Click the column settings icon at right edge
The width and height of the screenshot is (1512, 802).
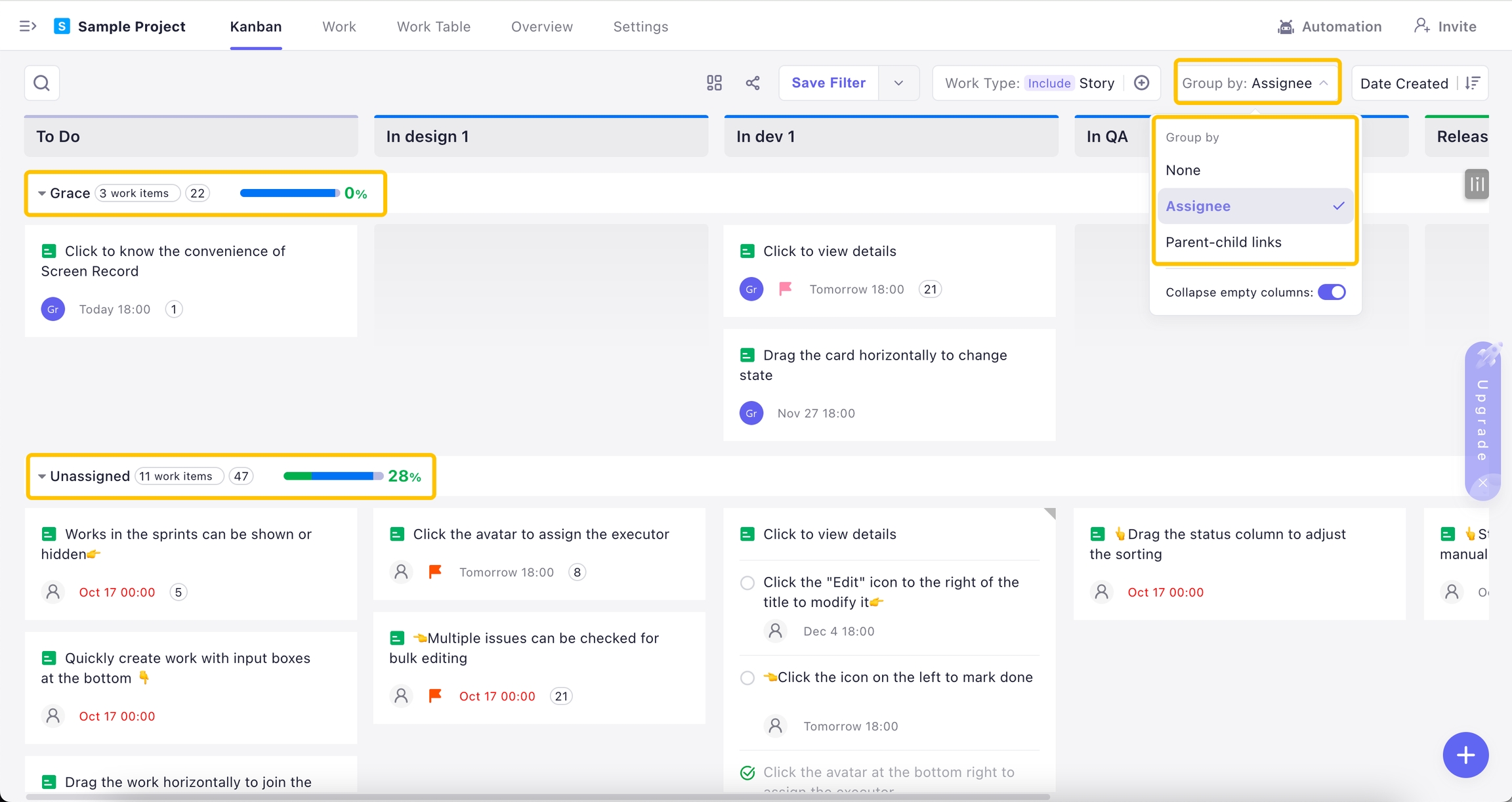[x=1476, y=184]
